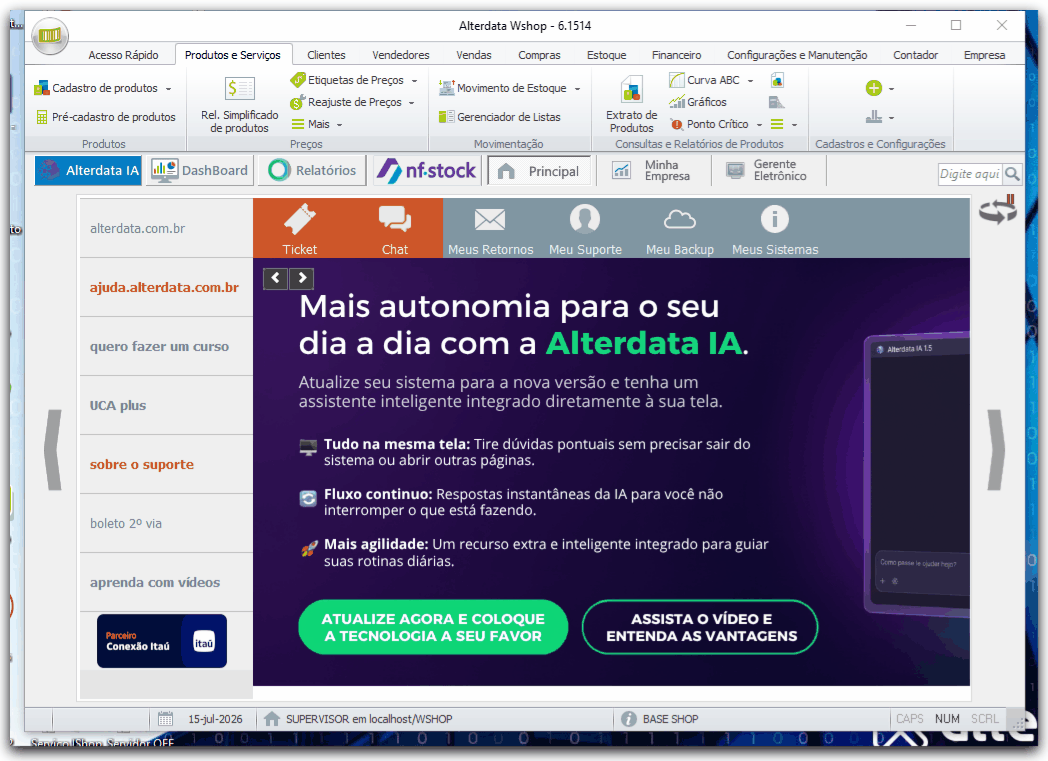Expand Curva ABC dropdown arrow
The image size is (1048, 761).
pos(751,81)
